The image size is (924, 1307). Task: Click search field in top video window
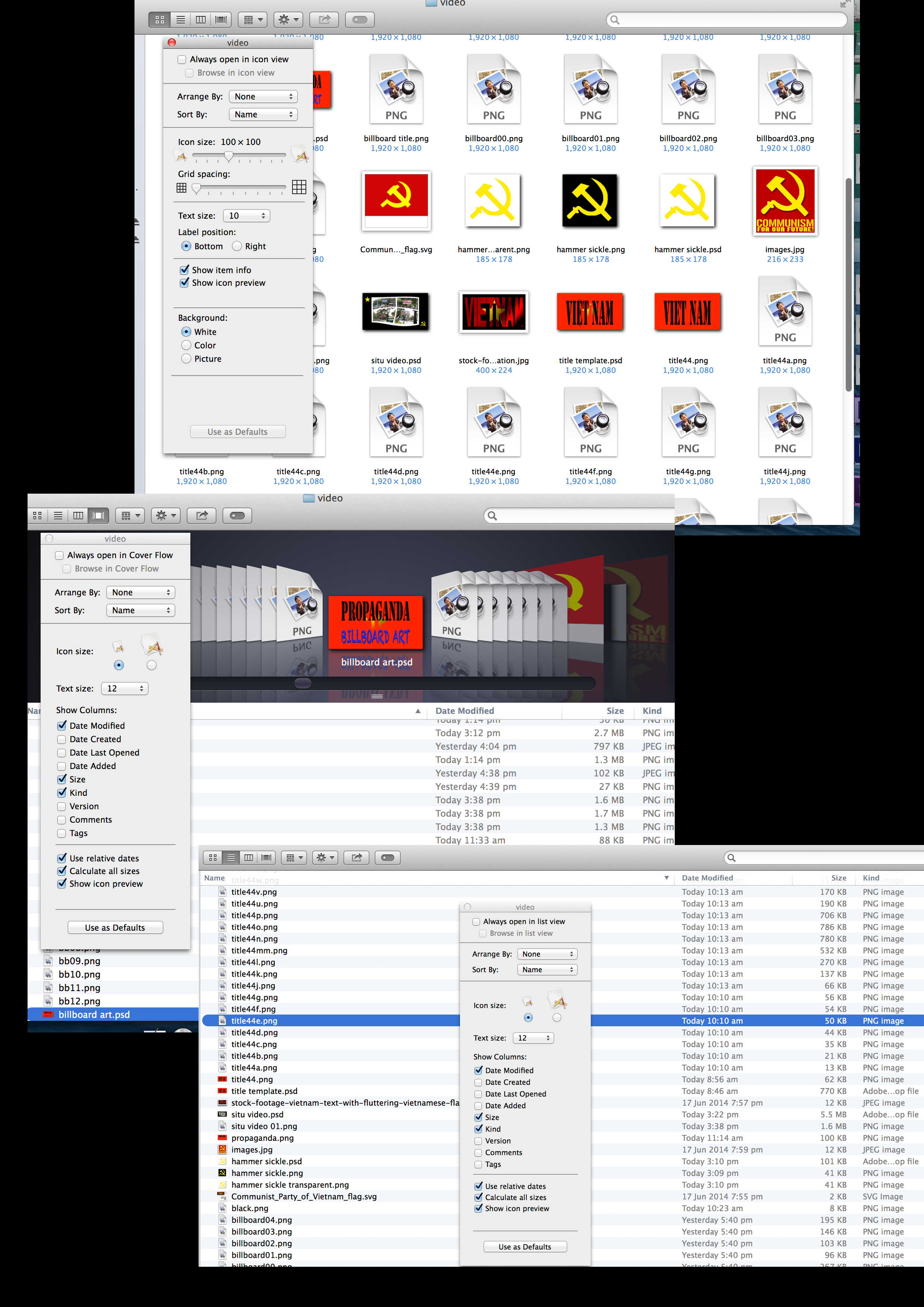click(727, 20)
